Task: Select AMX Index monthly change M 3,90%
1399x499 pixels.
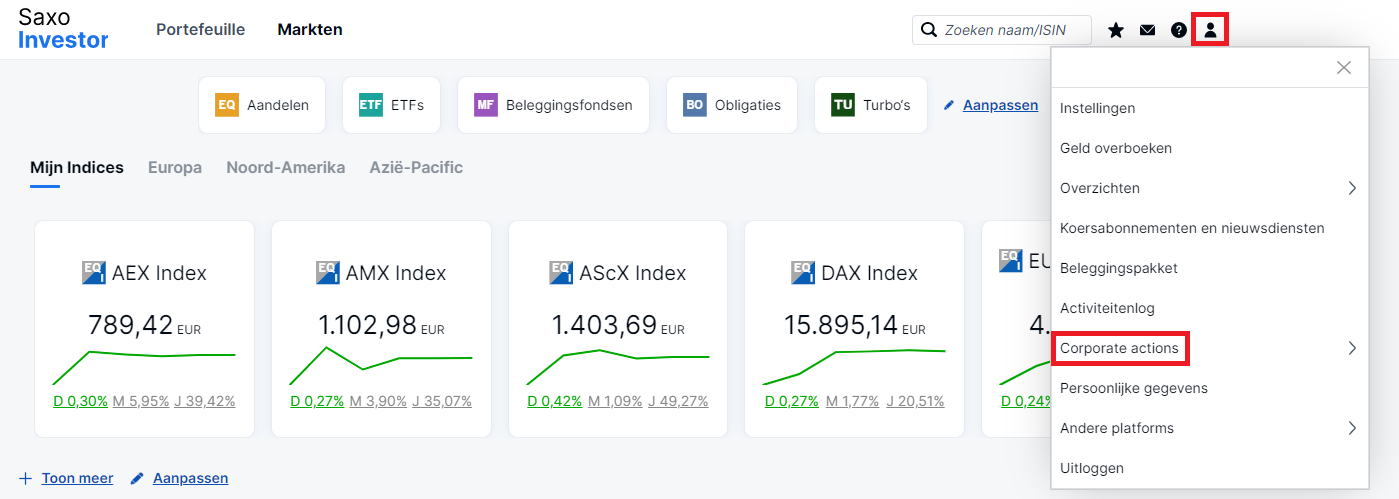Action: click(378, 401)
